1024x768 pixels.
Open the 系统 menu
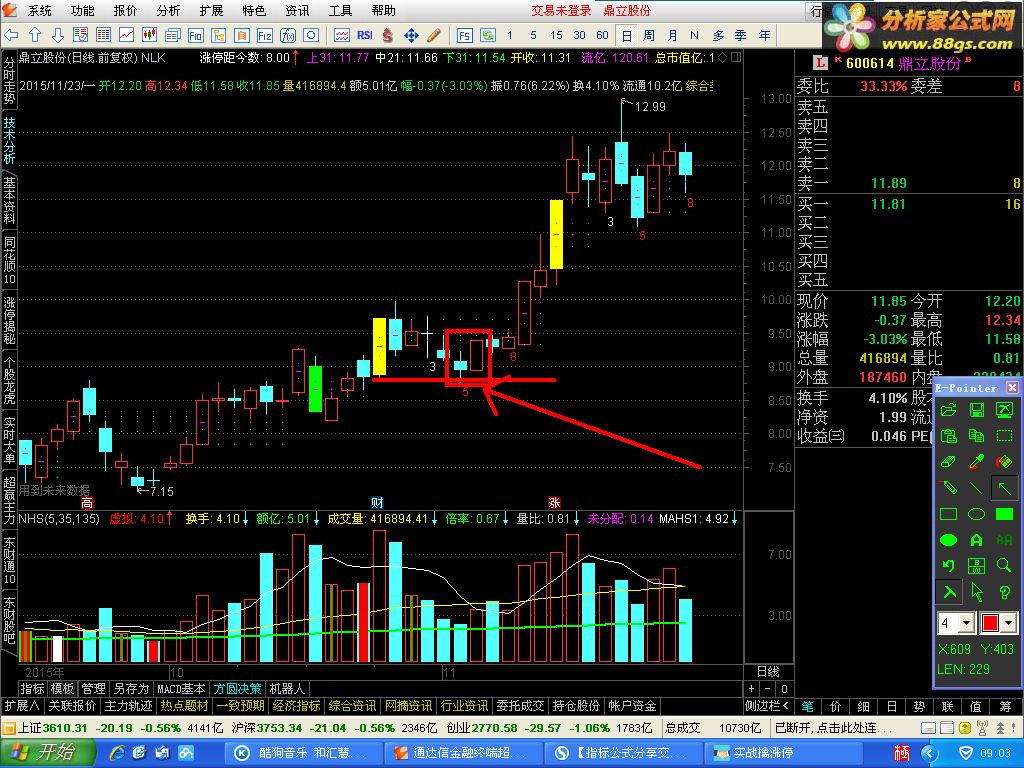click(x=39, y=10)
